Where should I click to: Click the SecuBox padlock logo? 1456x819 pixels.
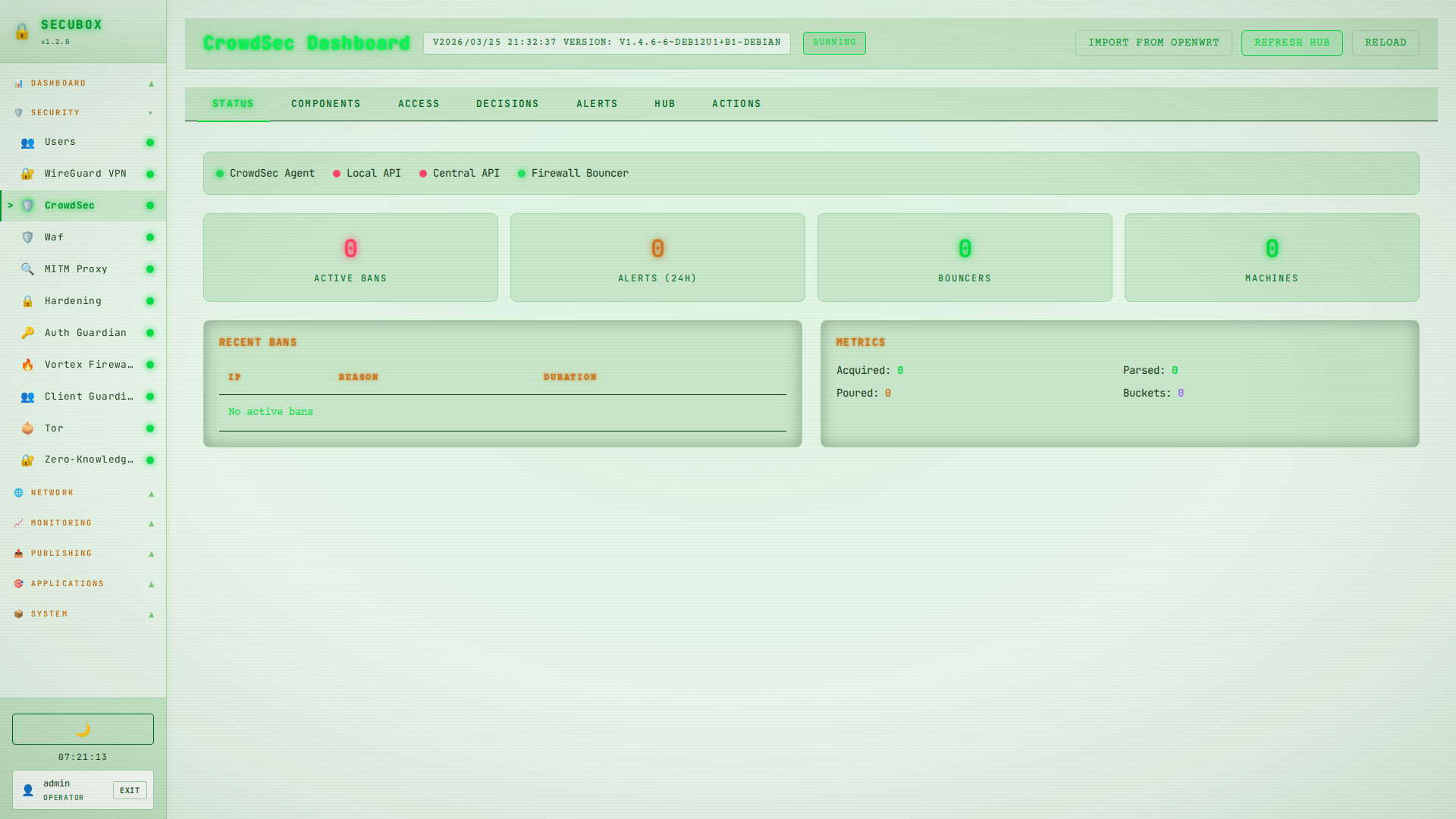point(21,32)
